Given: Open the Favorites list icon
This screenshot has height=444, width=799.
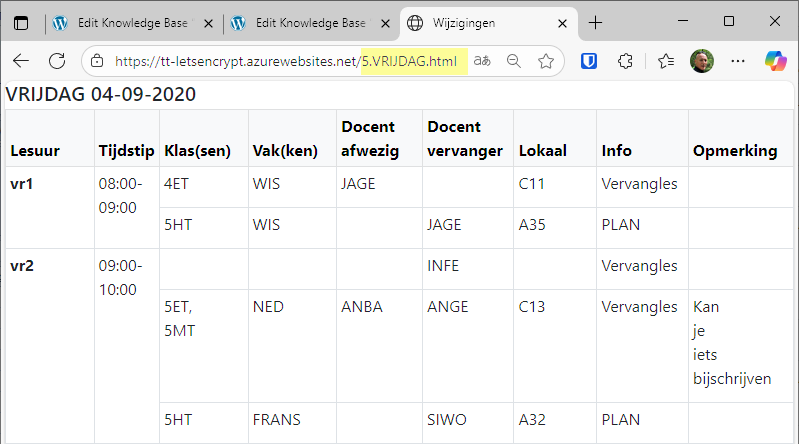Looking at the screenshot, I should (665, 61).
